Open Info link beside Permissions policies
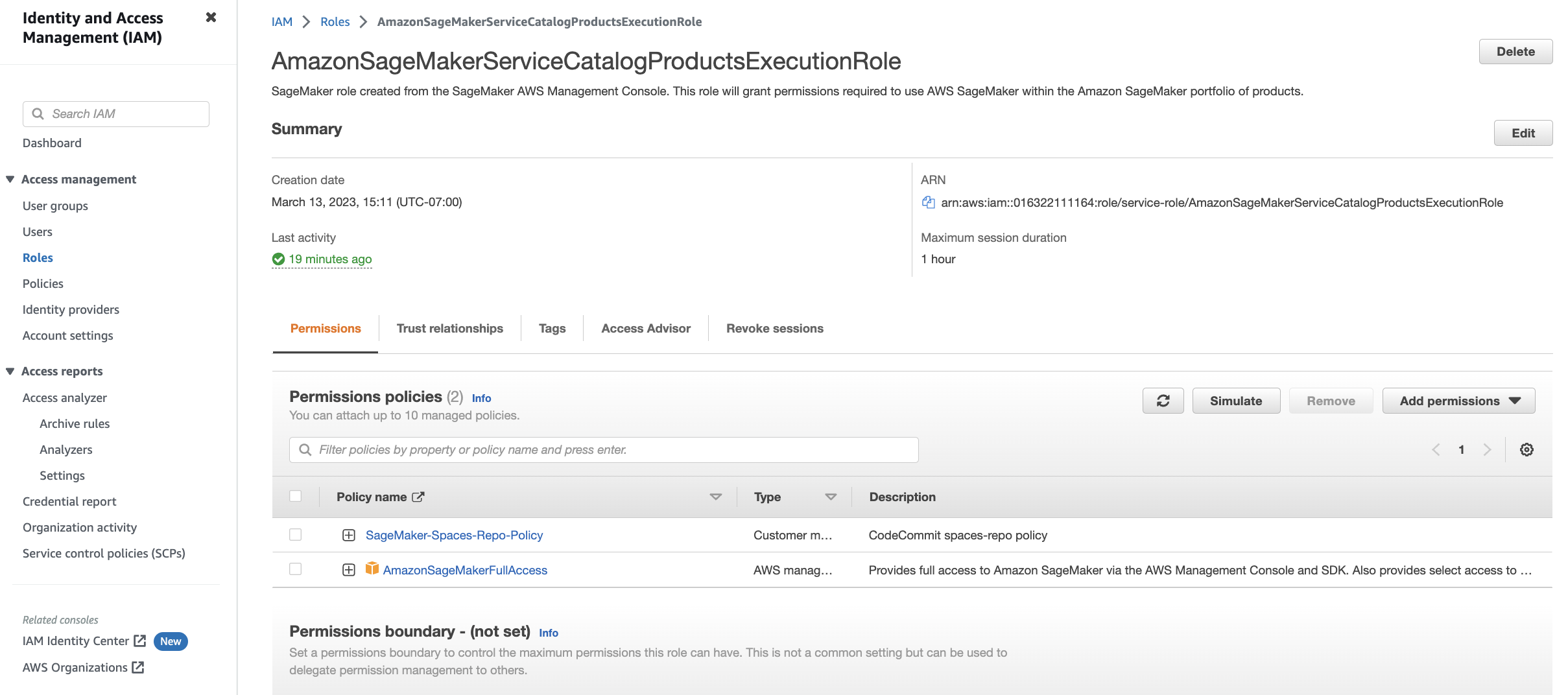Image resolution: width=1568 pixels, height=695 pixels. (481, 398)
